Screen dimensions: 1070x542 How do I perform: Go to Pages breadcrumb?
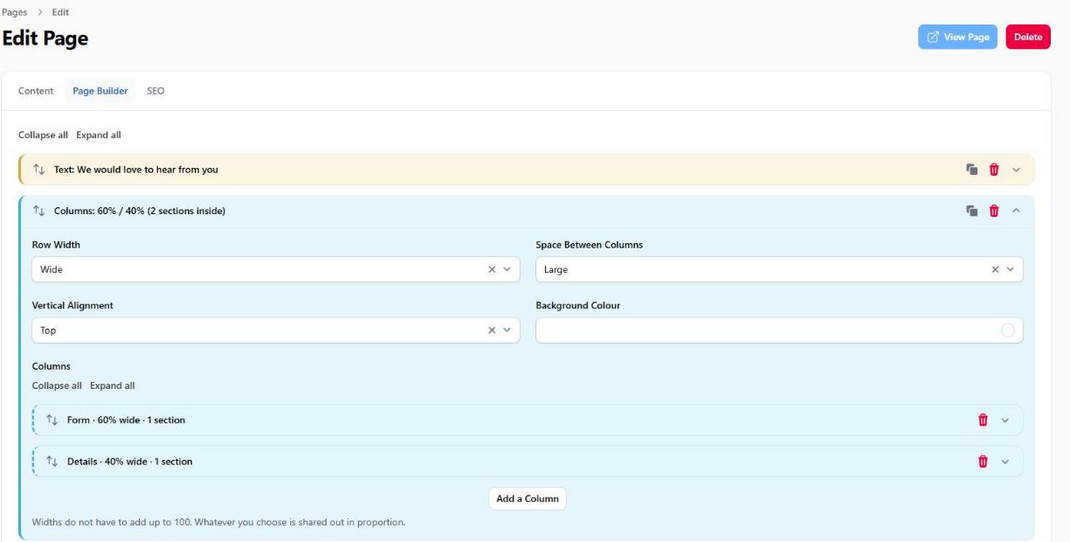[14, 12]
